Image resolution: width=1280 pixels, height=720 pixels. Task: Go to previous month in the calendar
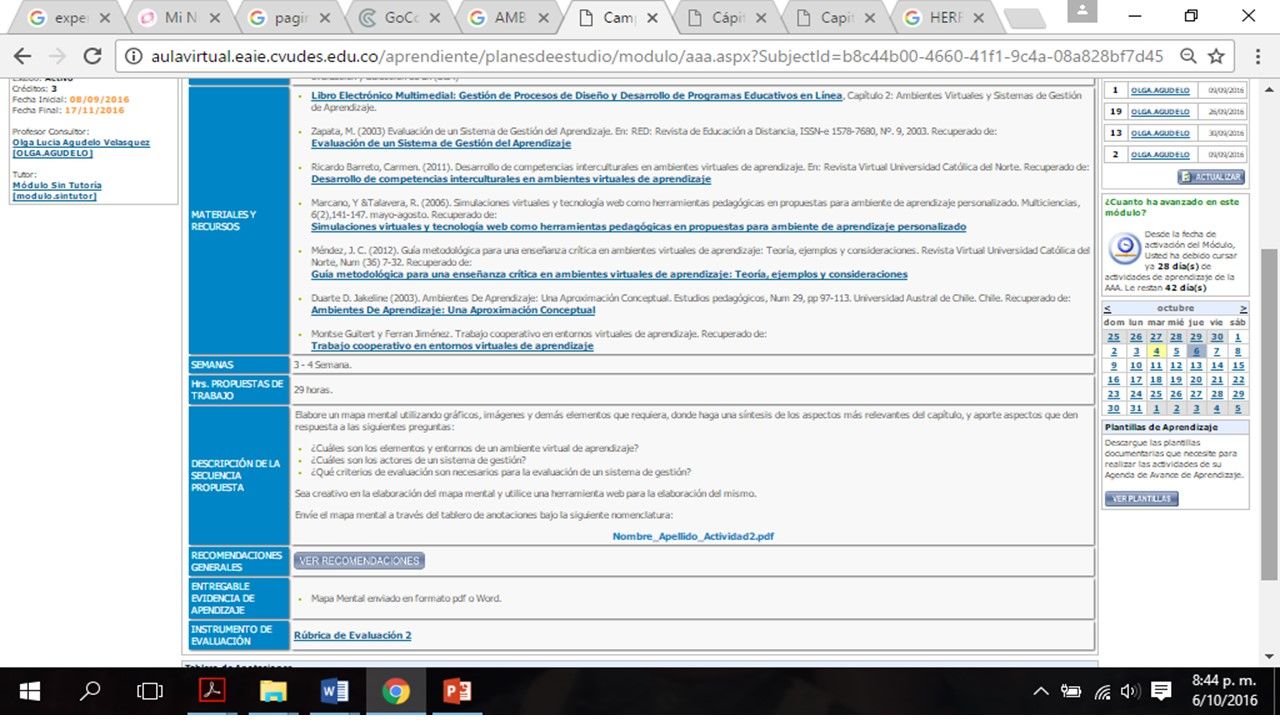click(x=1107, y=309)
